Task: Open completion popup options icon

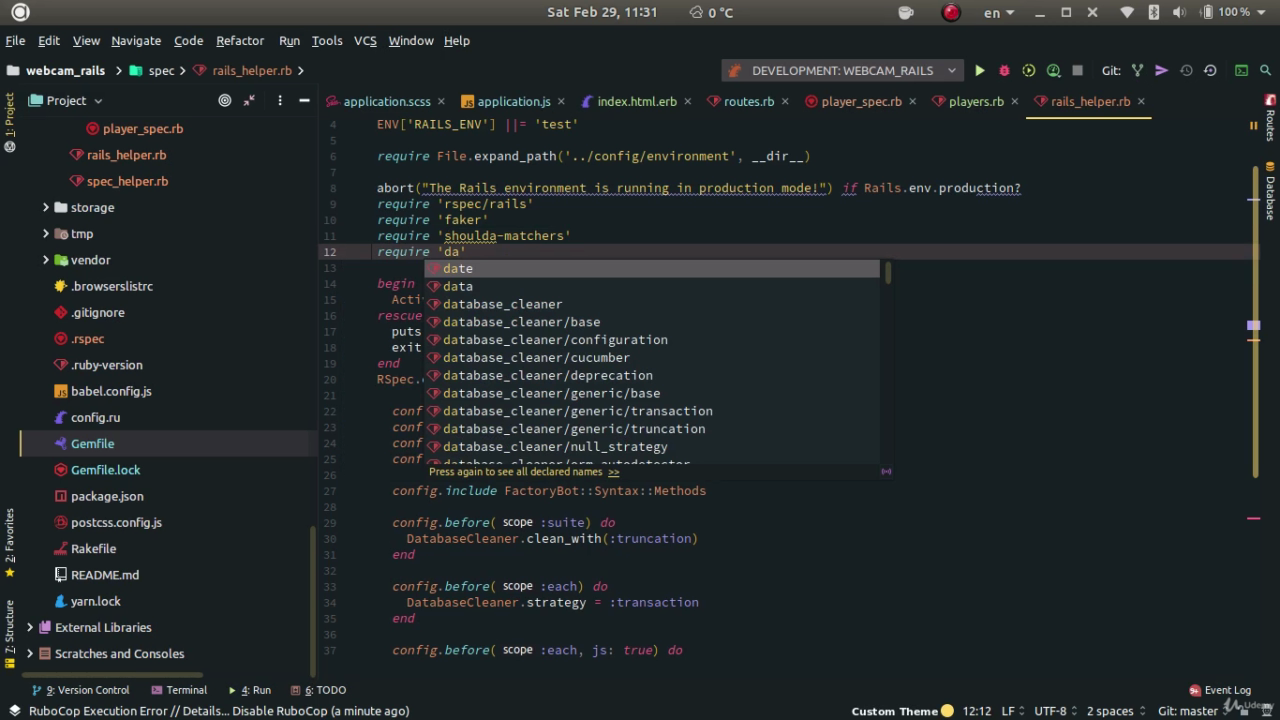Action: [x=885, y=471]
